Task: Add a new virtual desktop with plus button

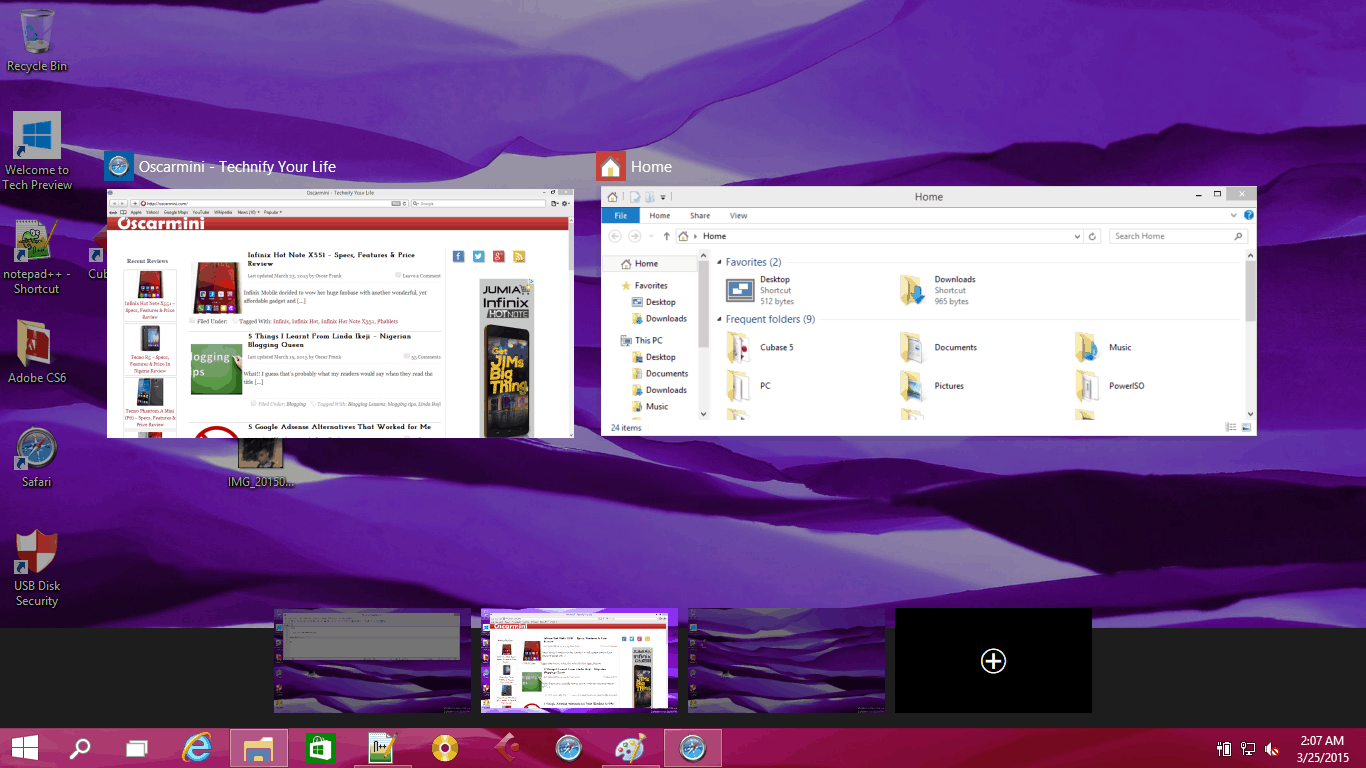Action: click(993, 660)
